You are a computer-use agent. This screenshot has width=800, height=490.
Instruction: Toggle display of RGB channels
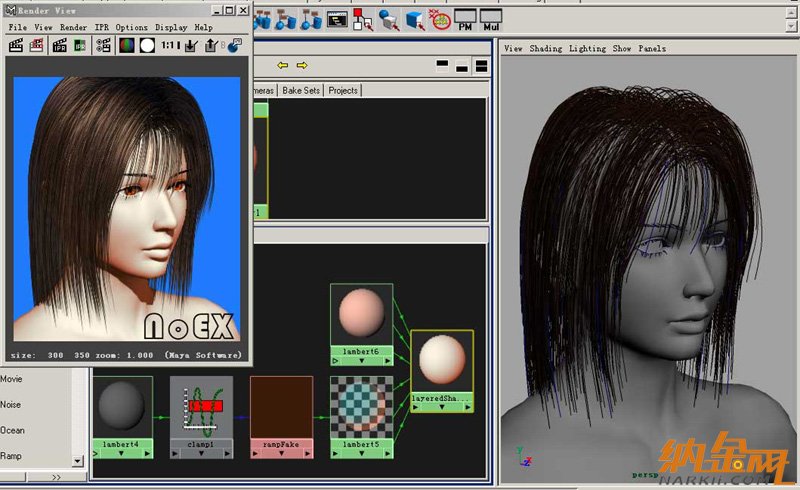pos(127,45)
